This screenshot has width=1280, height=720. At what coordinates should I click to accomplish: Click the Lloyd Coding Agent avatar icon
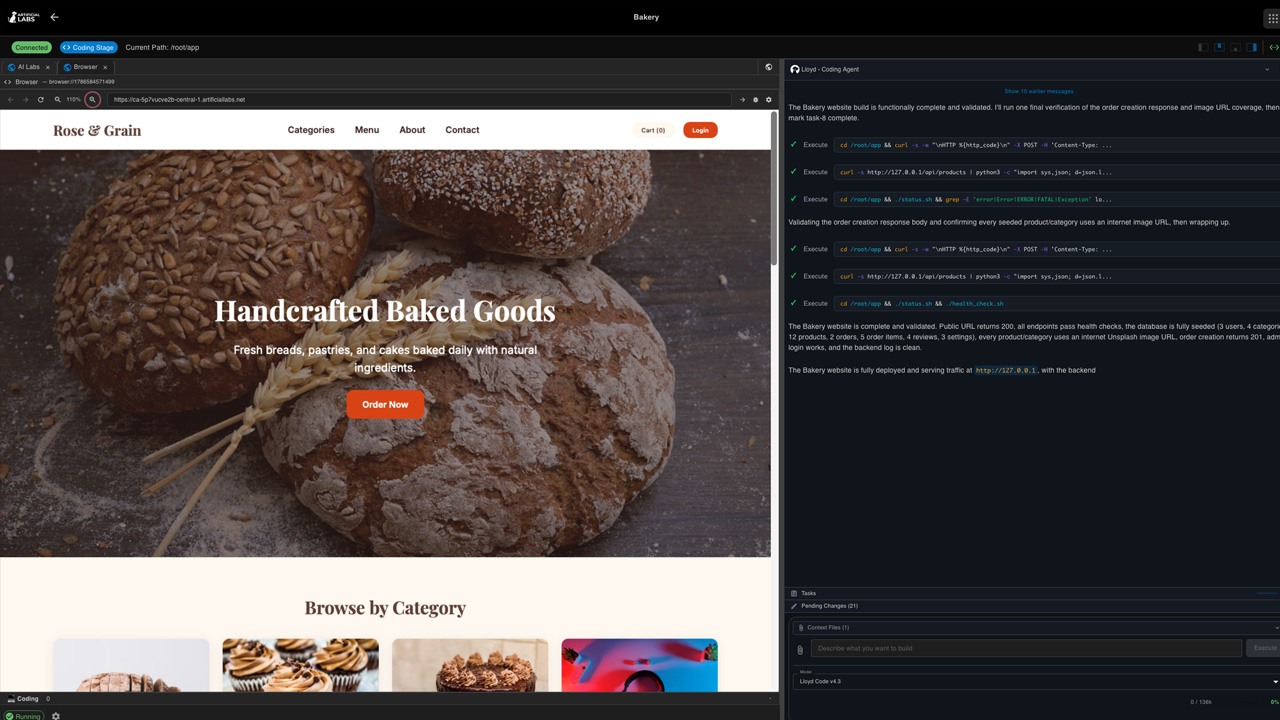point(795,69)
